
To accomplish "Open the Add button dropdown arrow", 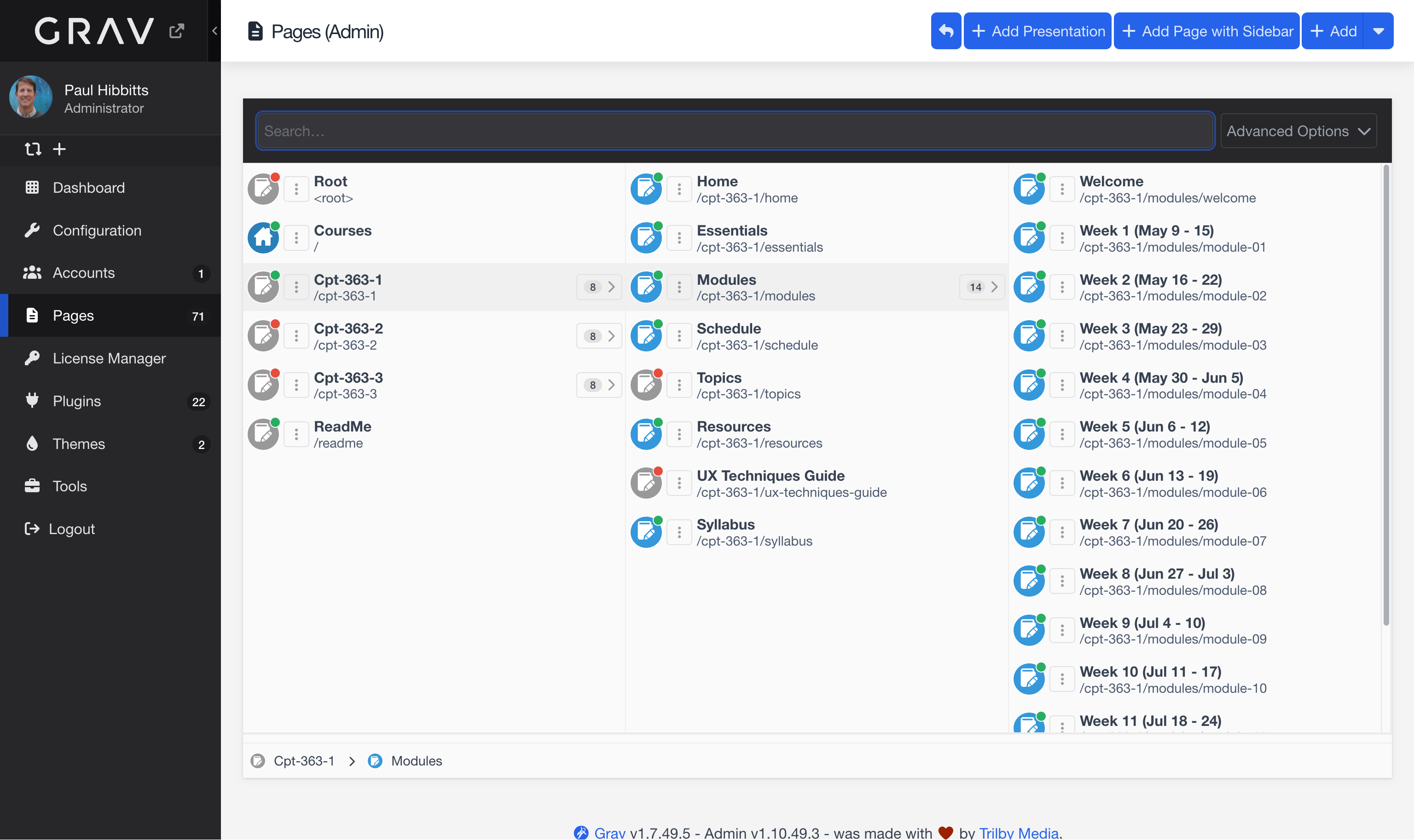I will pyautogui.click(x=1379, y=30).
